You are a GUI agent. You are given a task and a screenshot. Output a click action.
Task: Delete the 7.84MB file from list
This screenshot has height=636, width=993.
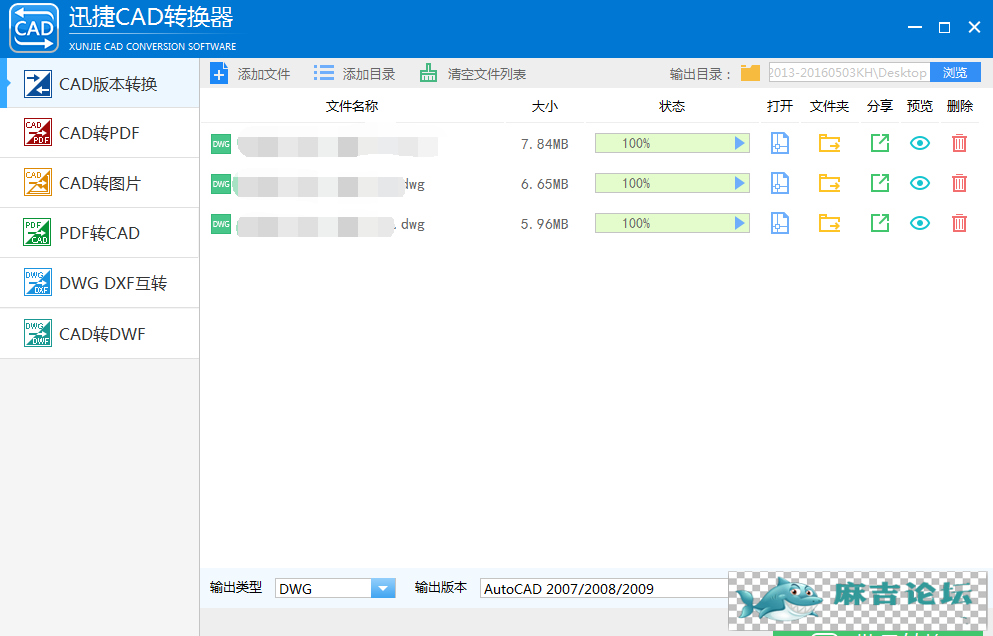coord(959,144)
